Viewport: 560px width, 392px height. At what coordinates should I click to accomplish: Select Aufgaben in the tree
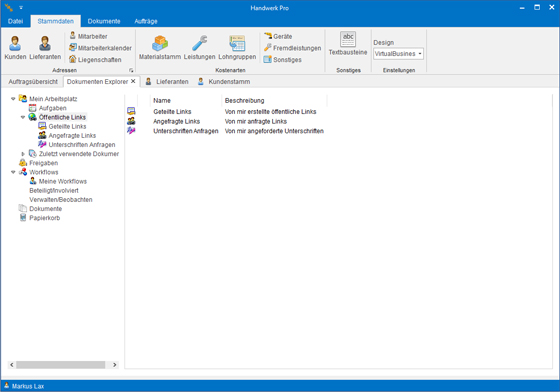click(52, 108)
